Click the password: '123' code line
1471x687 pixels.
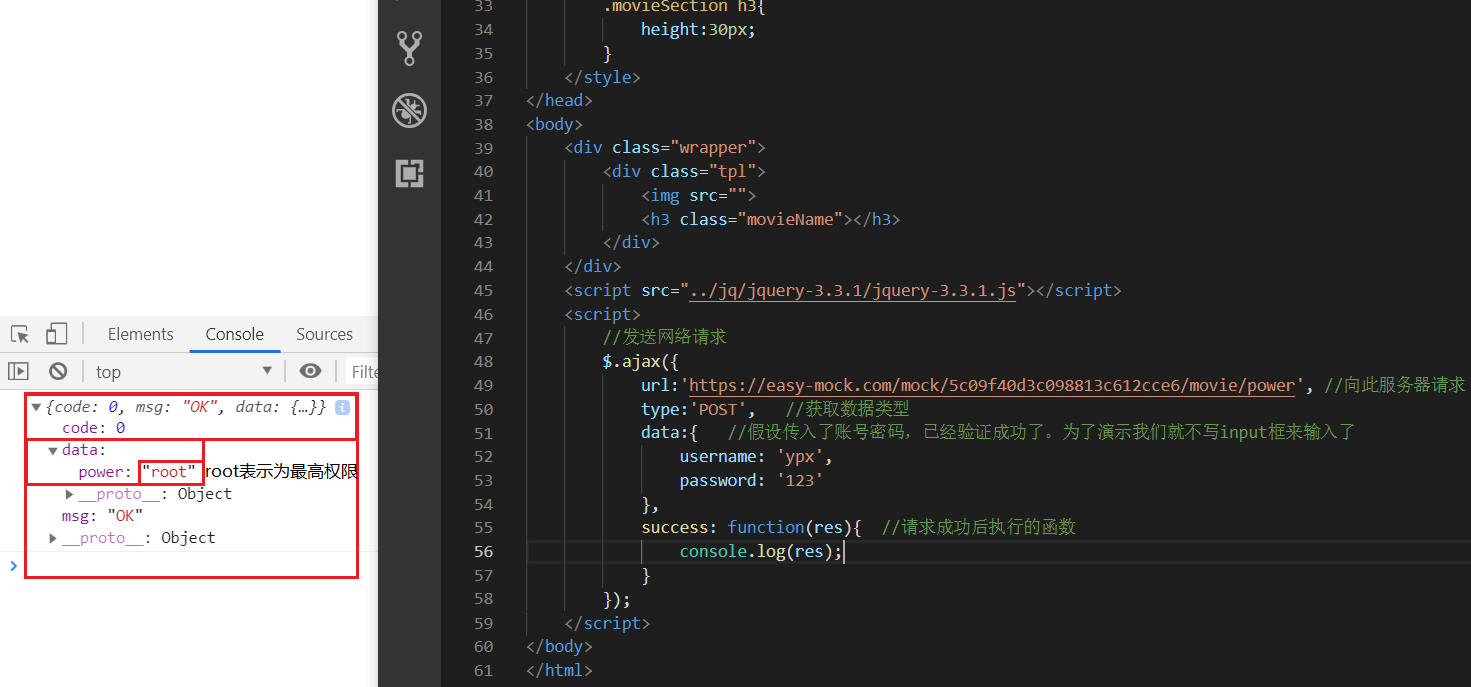tap(751, 480)
